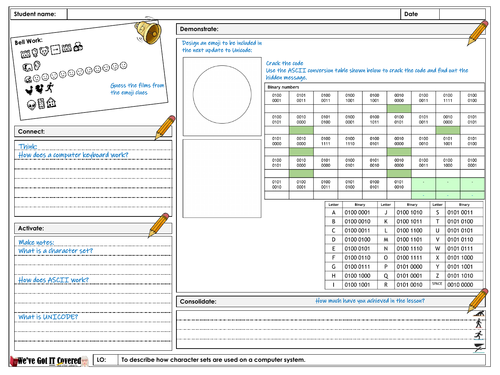The height and width of the screenshot is (375, 500).
Task: Click the 'Crack the code' heading
Action: 284,63
